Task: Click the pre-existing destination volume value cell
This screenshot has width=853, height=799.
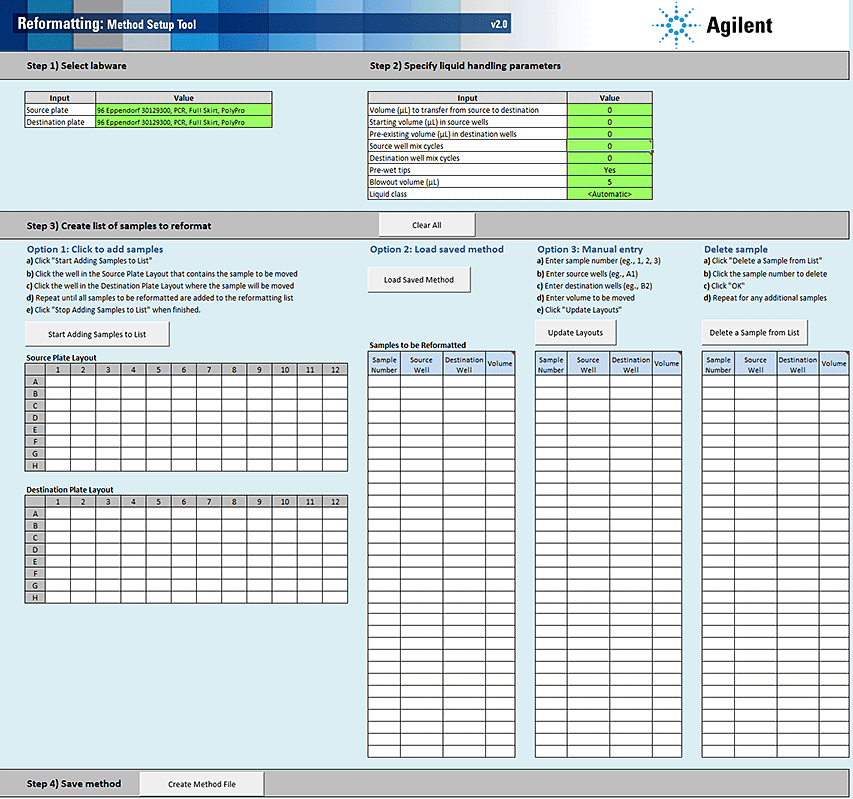Action: [x=609, y=134]
